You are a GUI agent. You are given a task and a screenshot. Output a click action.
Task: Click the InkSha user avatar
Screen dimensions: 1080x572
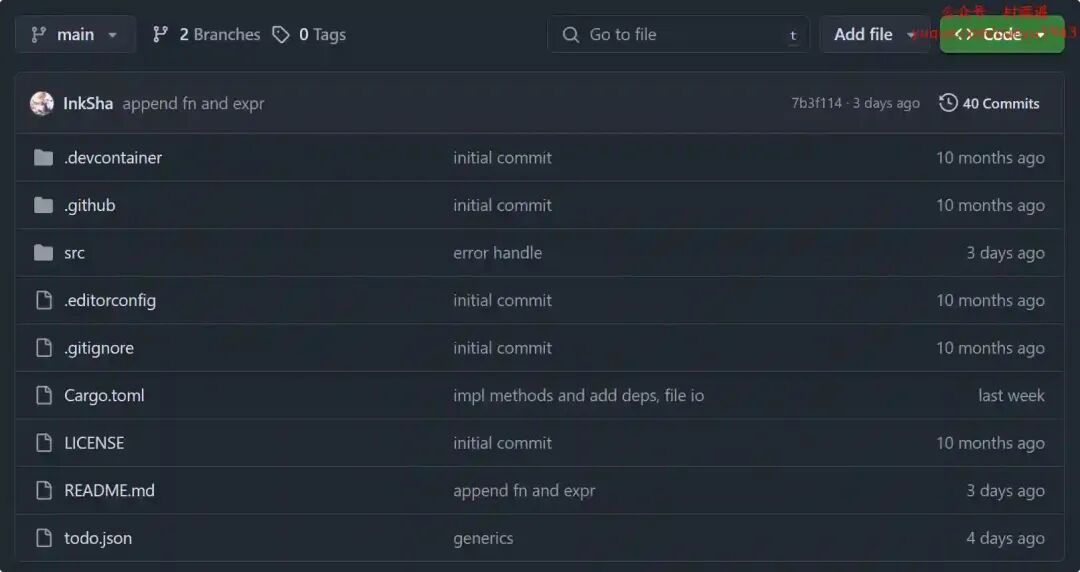42,103
